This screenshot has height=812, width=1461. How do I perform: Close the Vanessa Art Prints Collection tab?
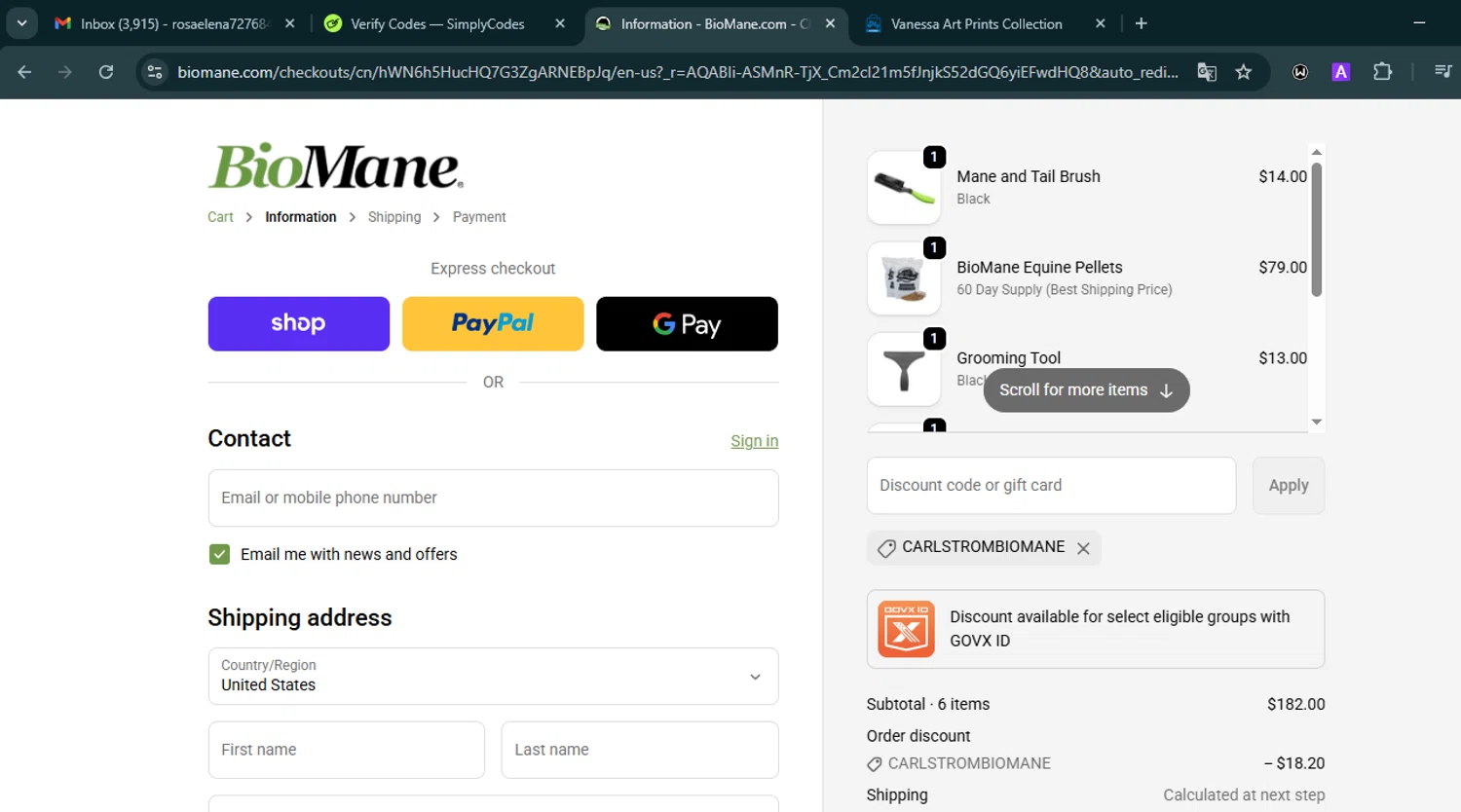[1101, 23]
